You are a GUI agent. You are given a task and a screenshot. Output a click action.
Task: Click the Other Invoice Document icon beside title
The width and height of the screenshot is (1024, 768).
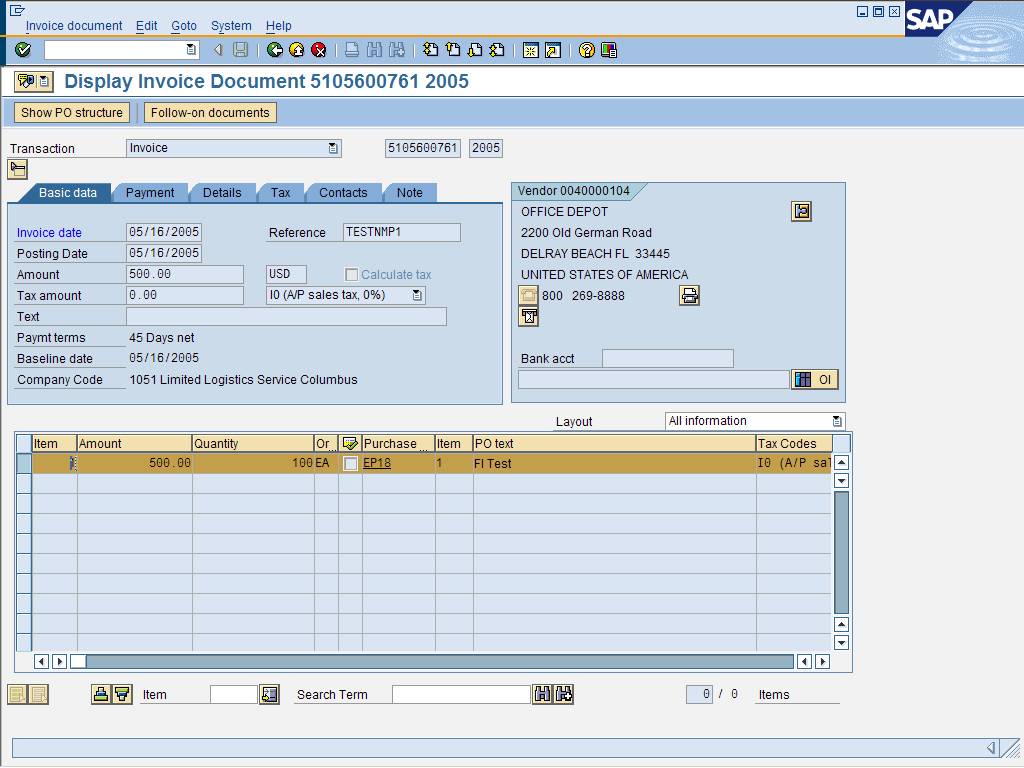tap(44, 82)
